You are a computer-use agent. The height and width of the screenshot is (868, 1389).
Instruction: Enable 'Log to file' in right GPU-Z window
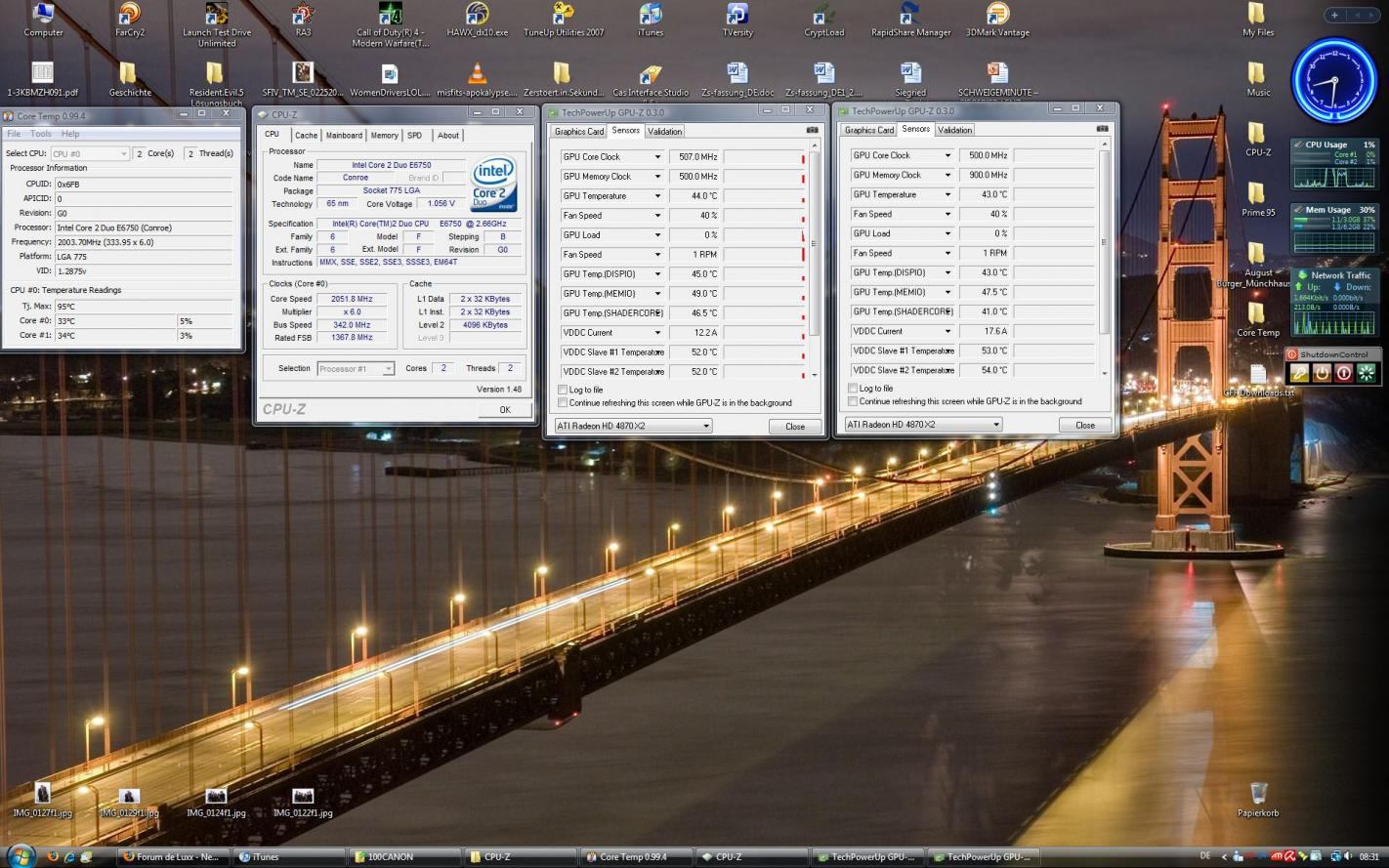tap(853, 389)
